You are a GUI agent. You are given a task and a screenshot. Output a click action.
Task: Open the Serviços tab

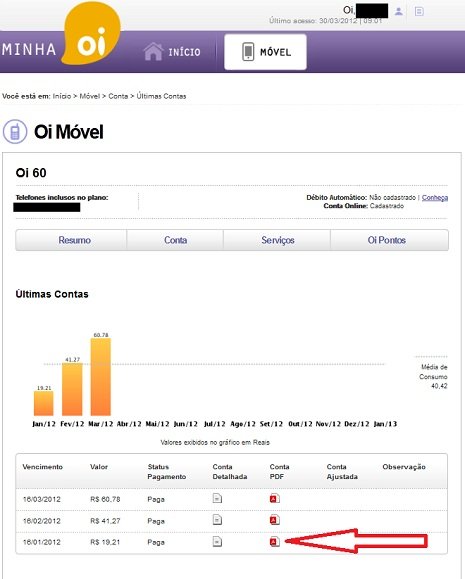tap(277, 240)
